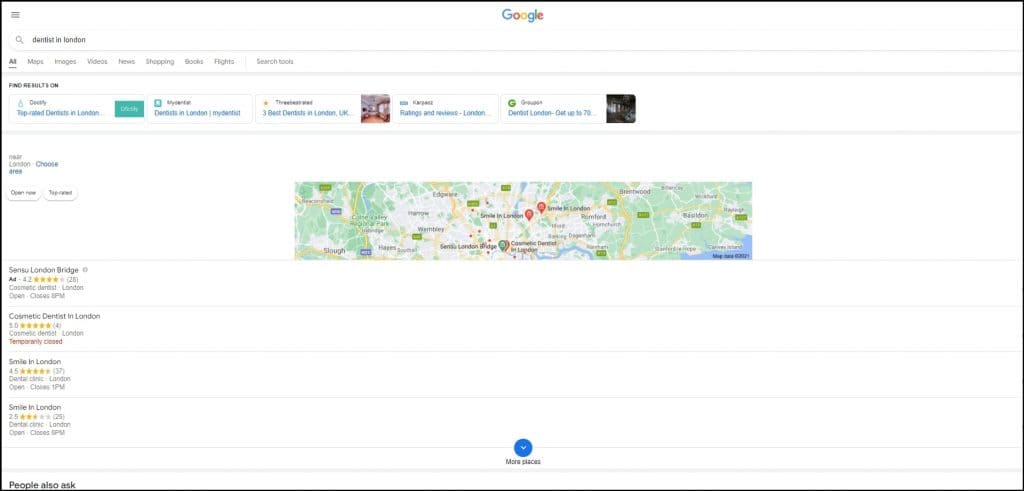This screenshot has height=491, width=1024.
Task: Click the green Doctify logo badge
Action: tap(129, 108)
